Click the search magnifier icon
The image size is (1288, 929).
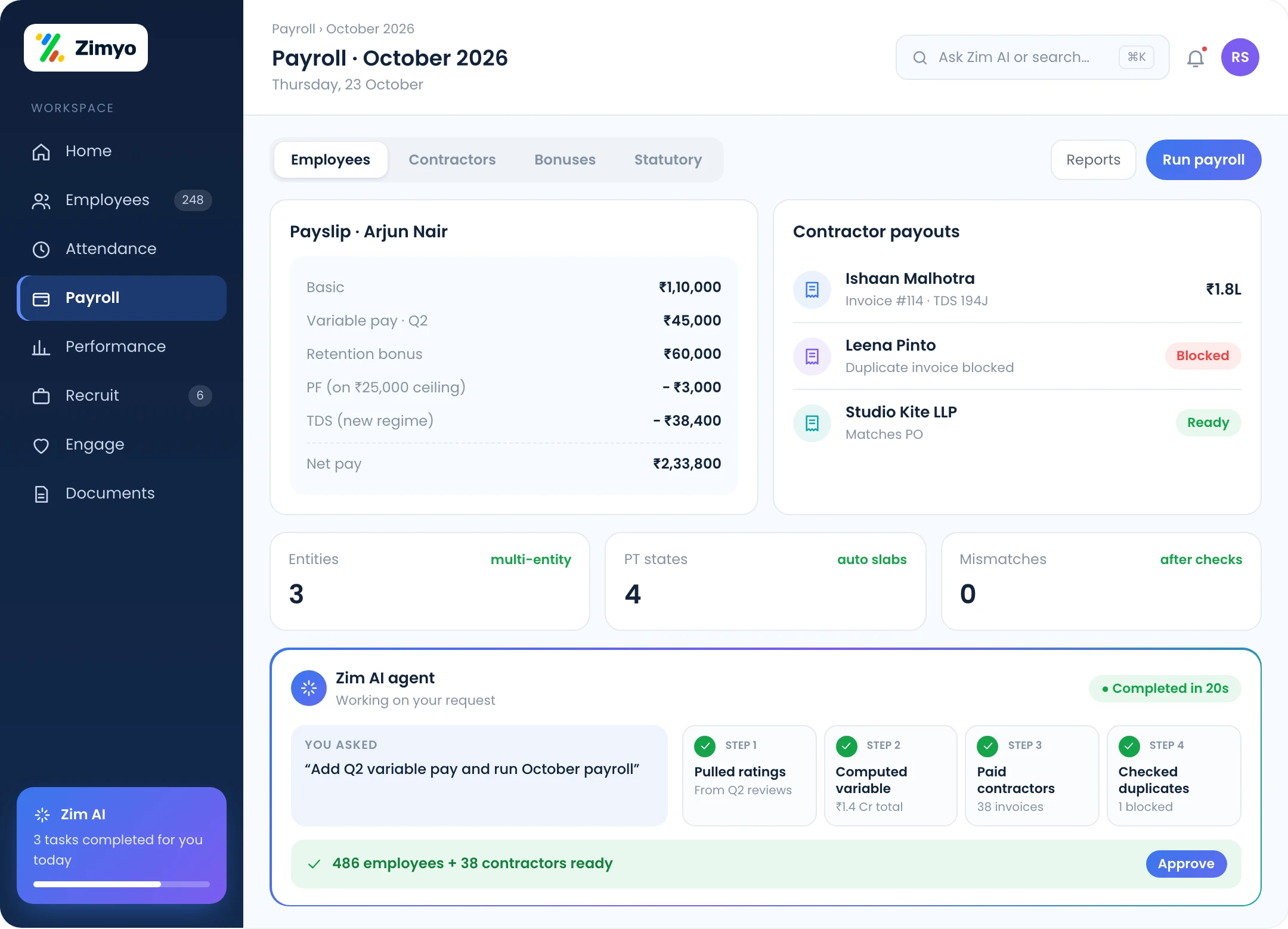[x=920, y=57]
